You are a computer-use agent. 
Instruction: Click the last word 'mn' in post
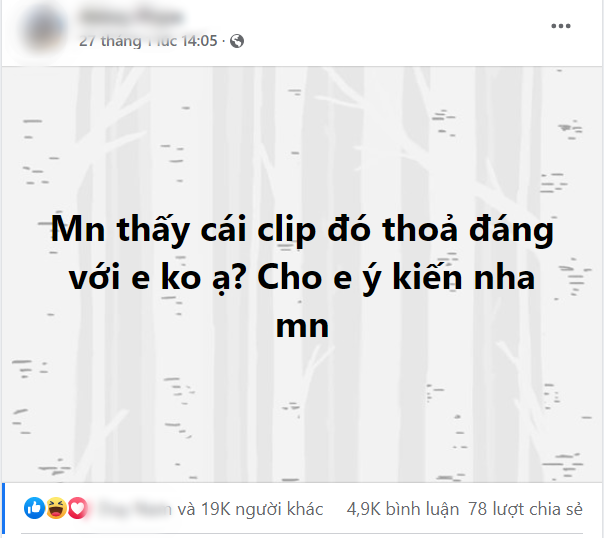pyautogui.click(x=302, y=327)
